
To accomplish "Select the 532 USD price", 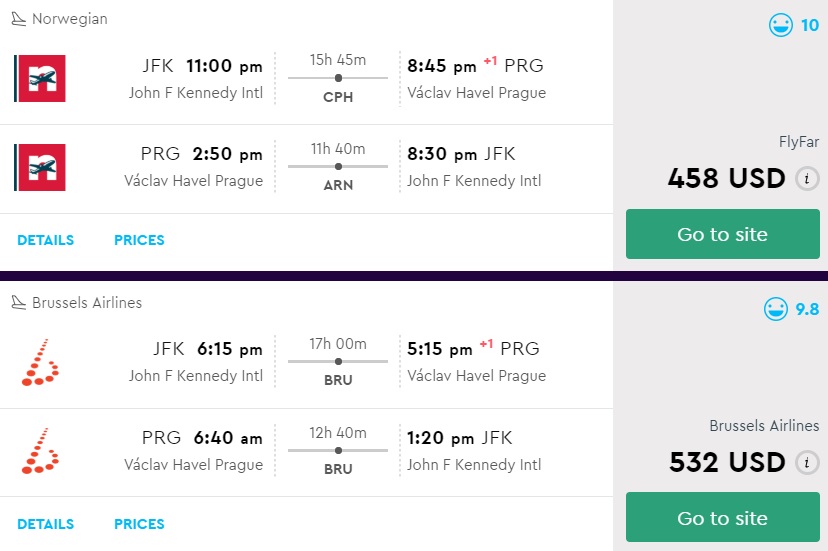I will (x=726, y=463).
